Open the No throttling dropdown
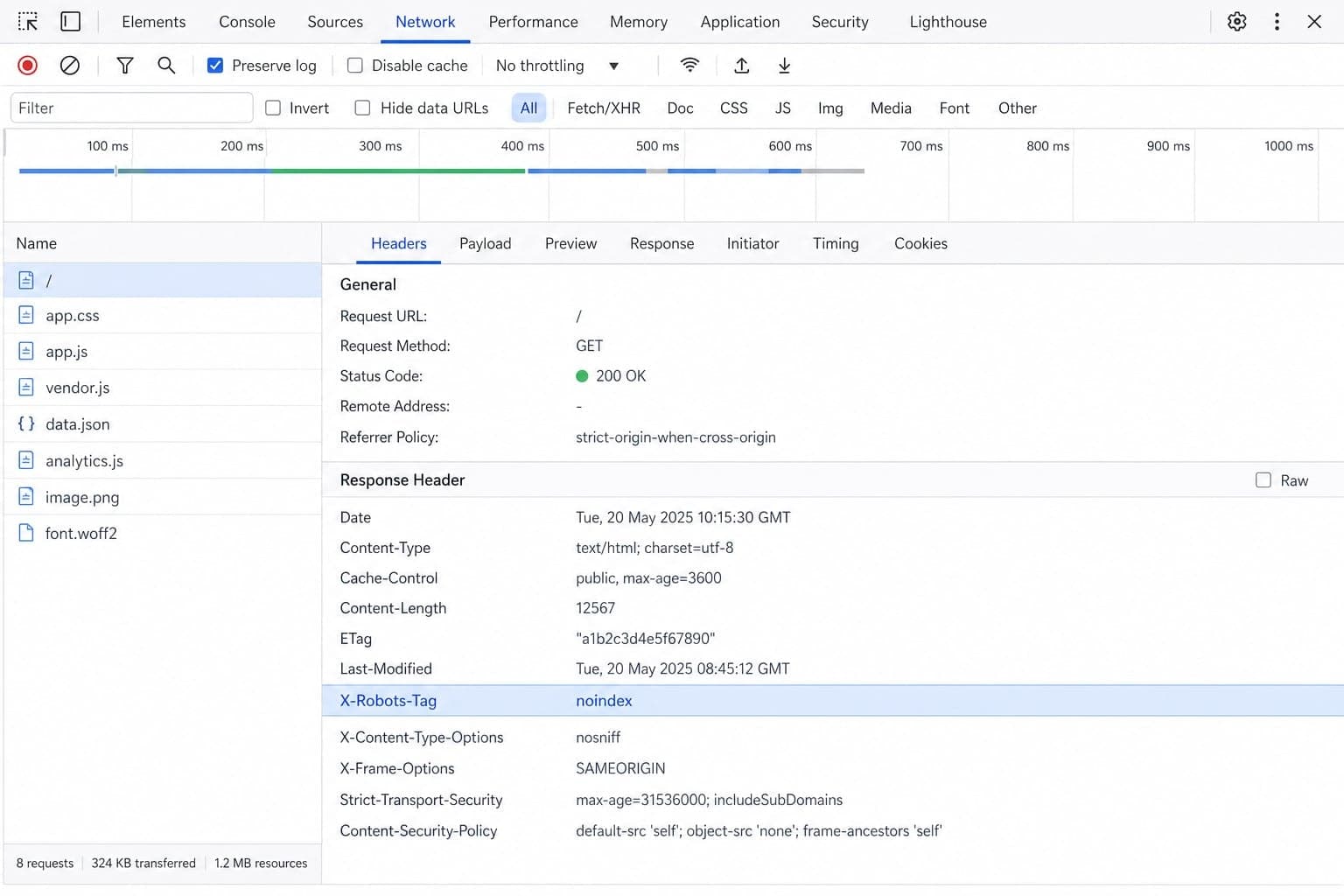The width and height of the screenshot is (1344, 896). [x=557, y=66]
